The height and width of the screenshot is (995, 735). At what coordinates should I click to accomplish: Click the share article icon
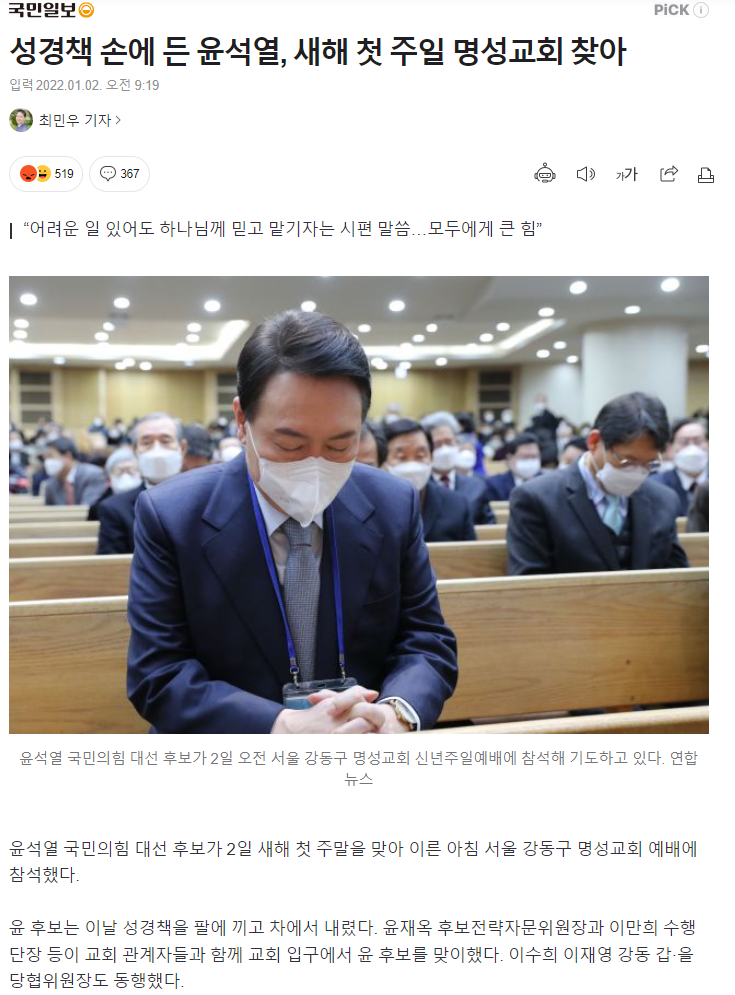[668, 174]
